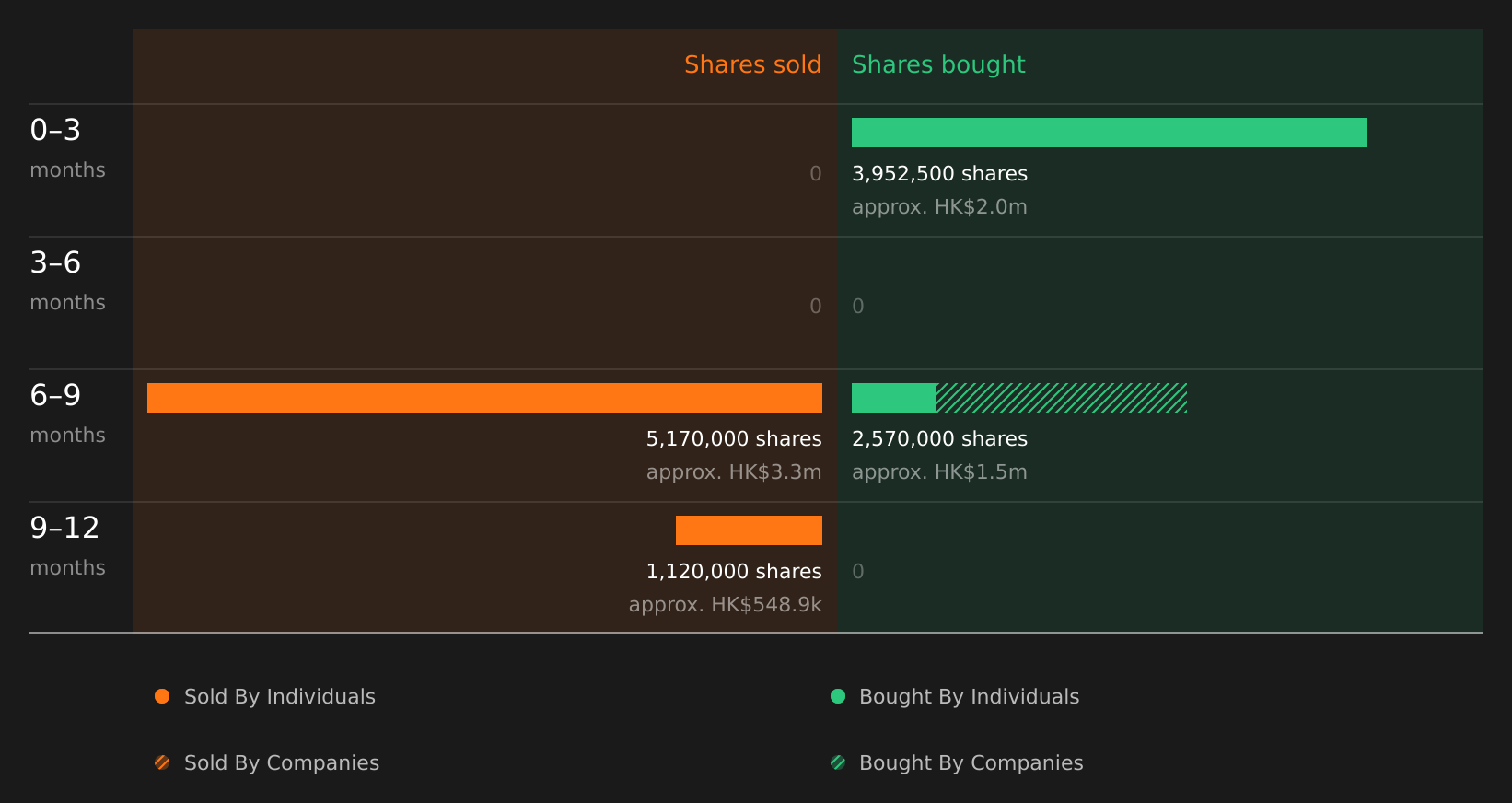The height and width of the screenshot is (803, 1512).
Task: Click the bought zero in 3–6 months row
Action: 858,307
